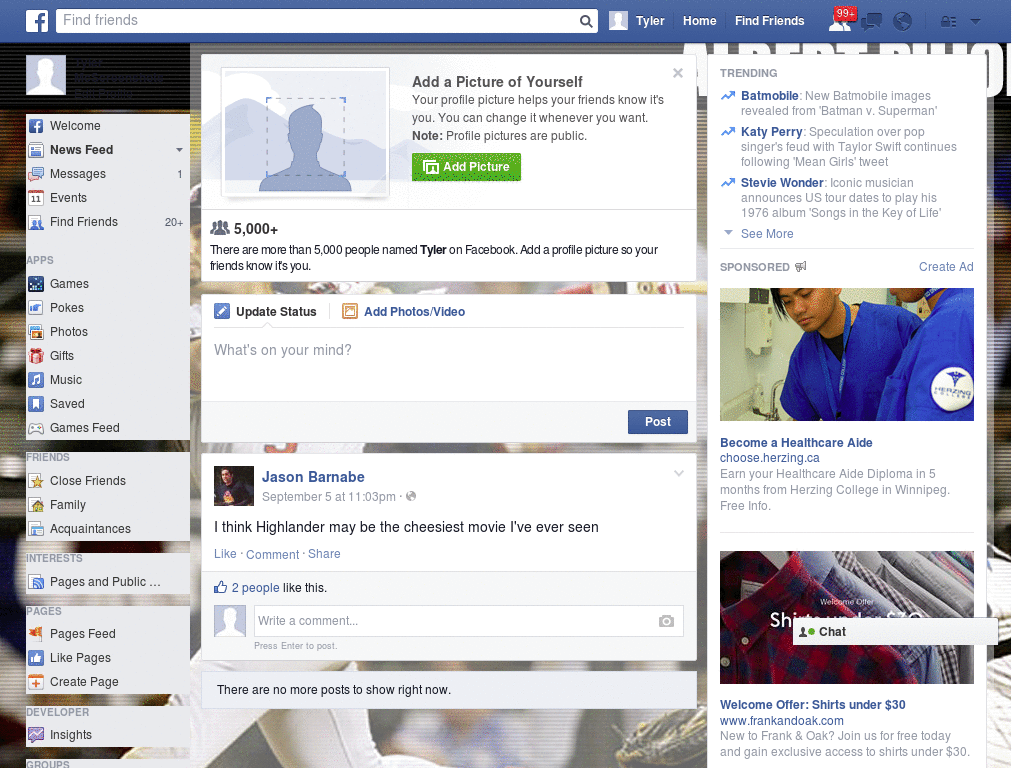Click the Create Page plus icon
The height and width of the screenshot is (768, 1024).
pyautogui.click(x=37, y=682)
